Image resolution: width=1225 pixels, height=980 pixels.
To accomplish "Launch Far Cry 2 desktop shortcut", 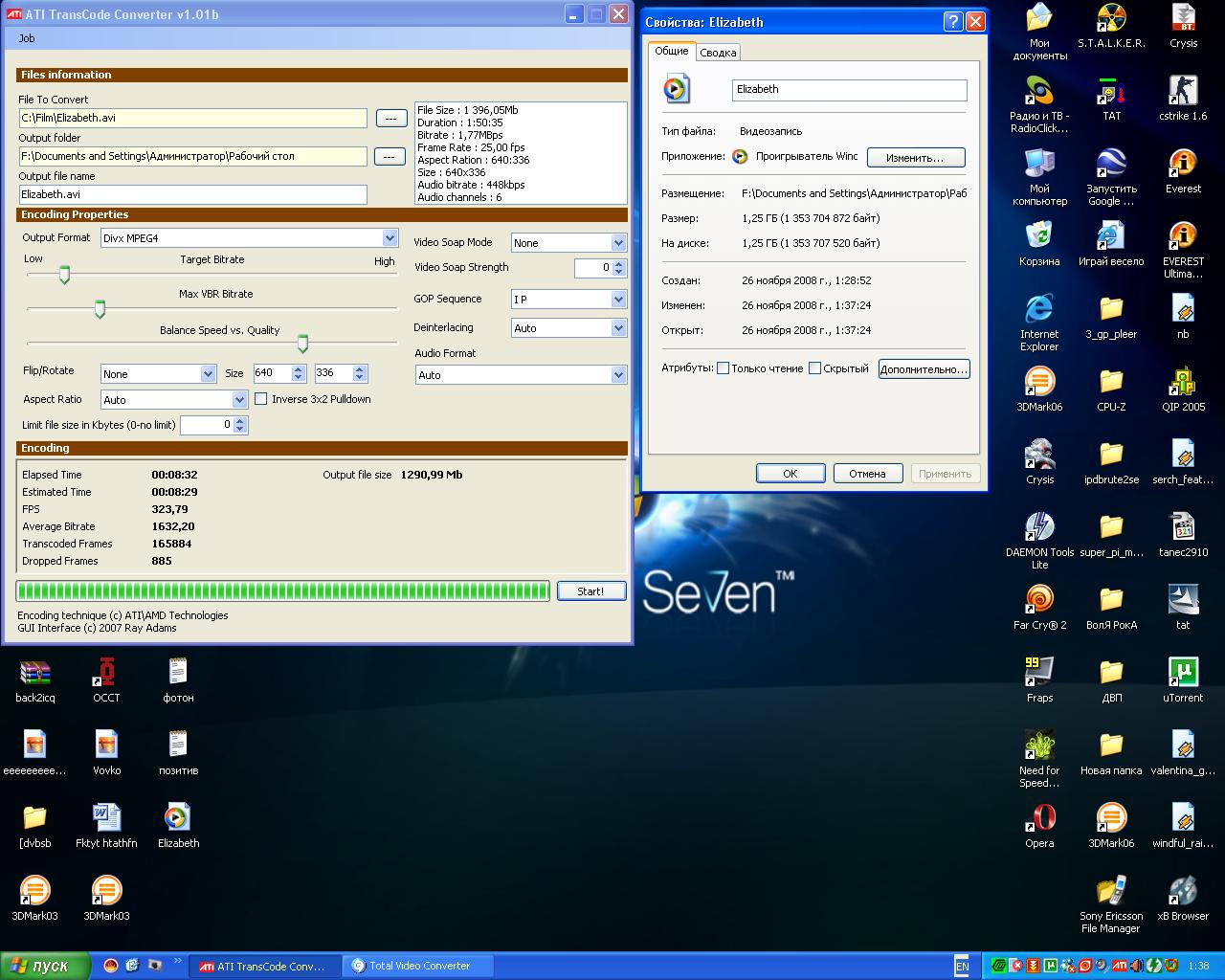I will tap(1039, 600).
